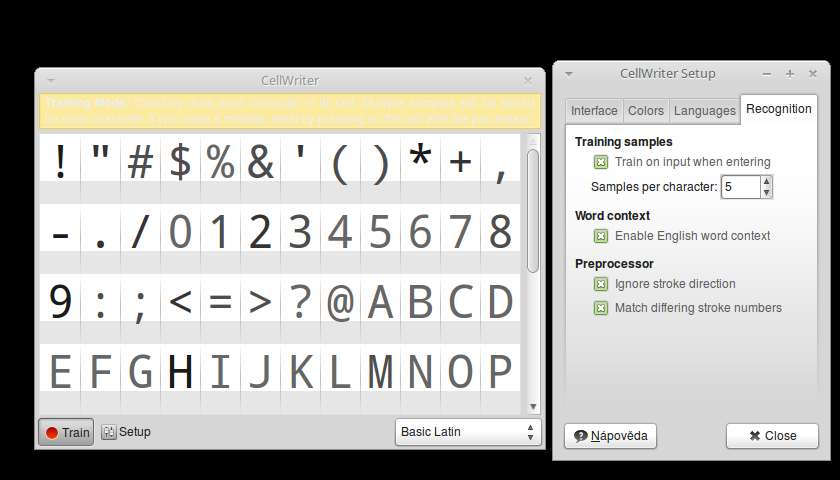Select the '>' training cell
Viewport: 840px width, 480px height.
pyautogui.click(x=260, y=307)
